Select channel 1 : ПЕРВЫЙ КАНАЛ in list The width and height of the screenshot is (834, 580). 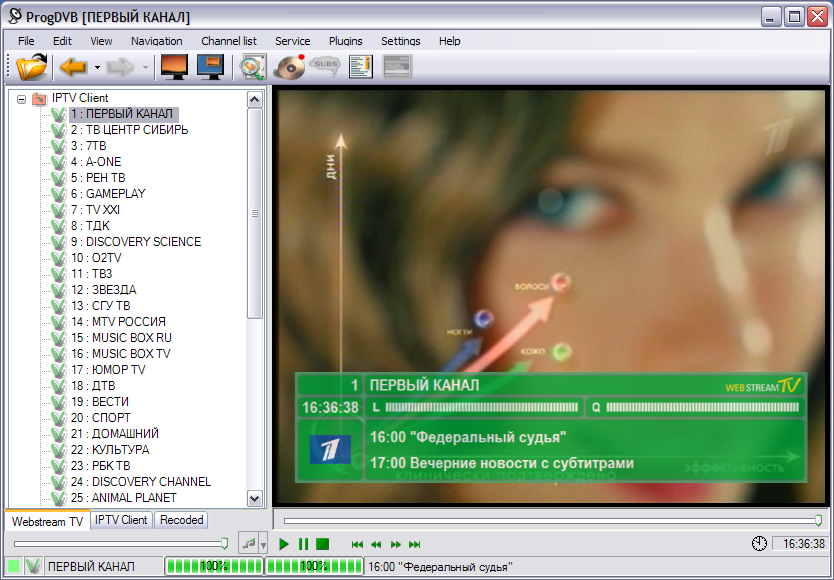[x=122, y=114]
